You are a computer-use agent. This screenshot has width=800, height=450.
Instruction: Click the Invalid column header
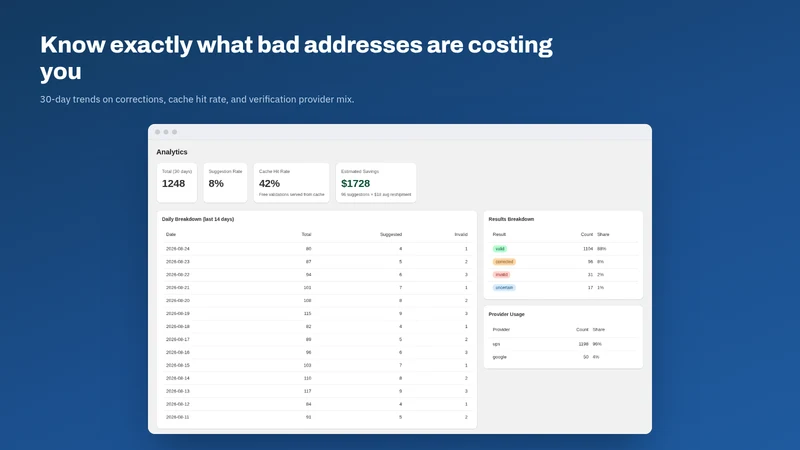click(x=461, y=235)
